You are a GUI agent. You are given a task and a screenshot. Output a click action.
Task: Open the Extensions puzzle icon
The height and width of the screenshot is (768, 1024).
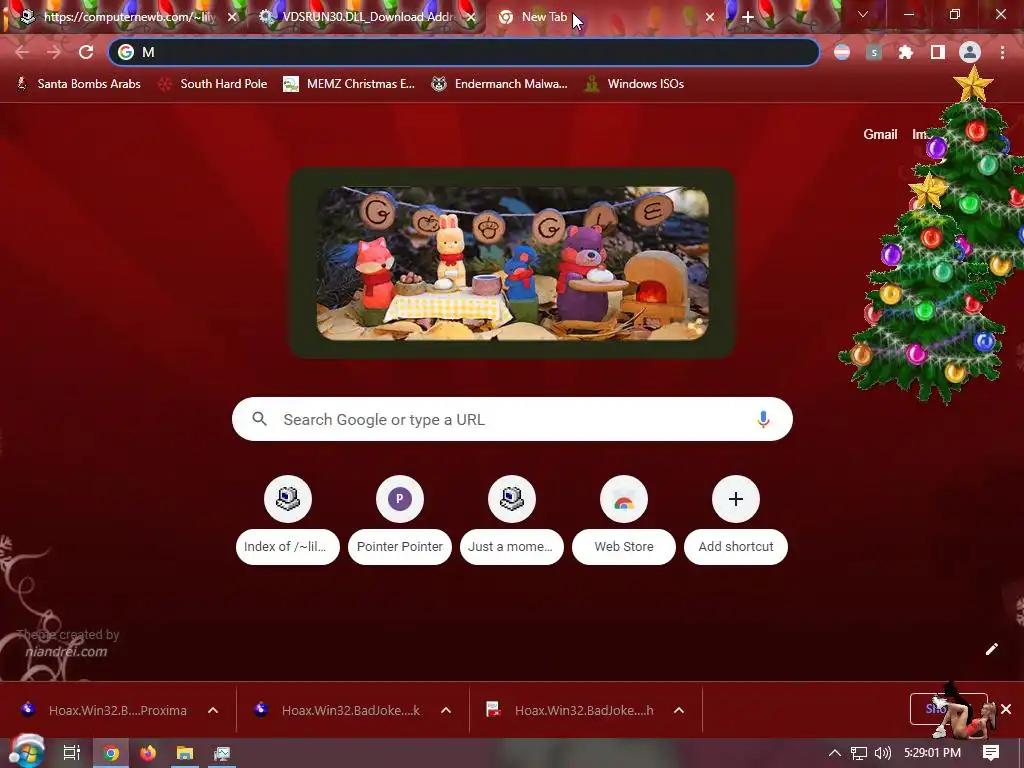pos(905,52)
